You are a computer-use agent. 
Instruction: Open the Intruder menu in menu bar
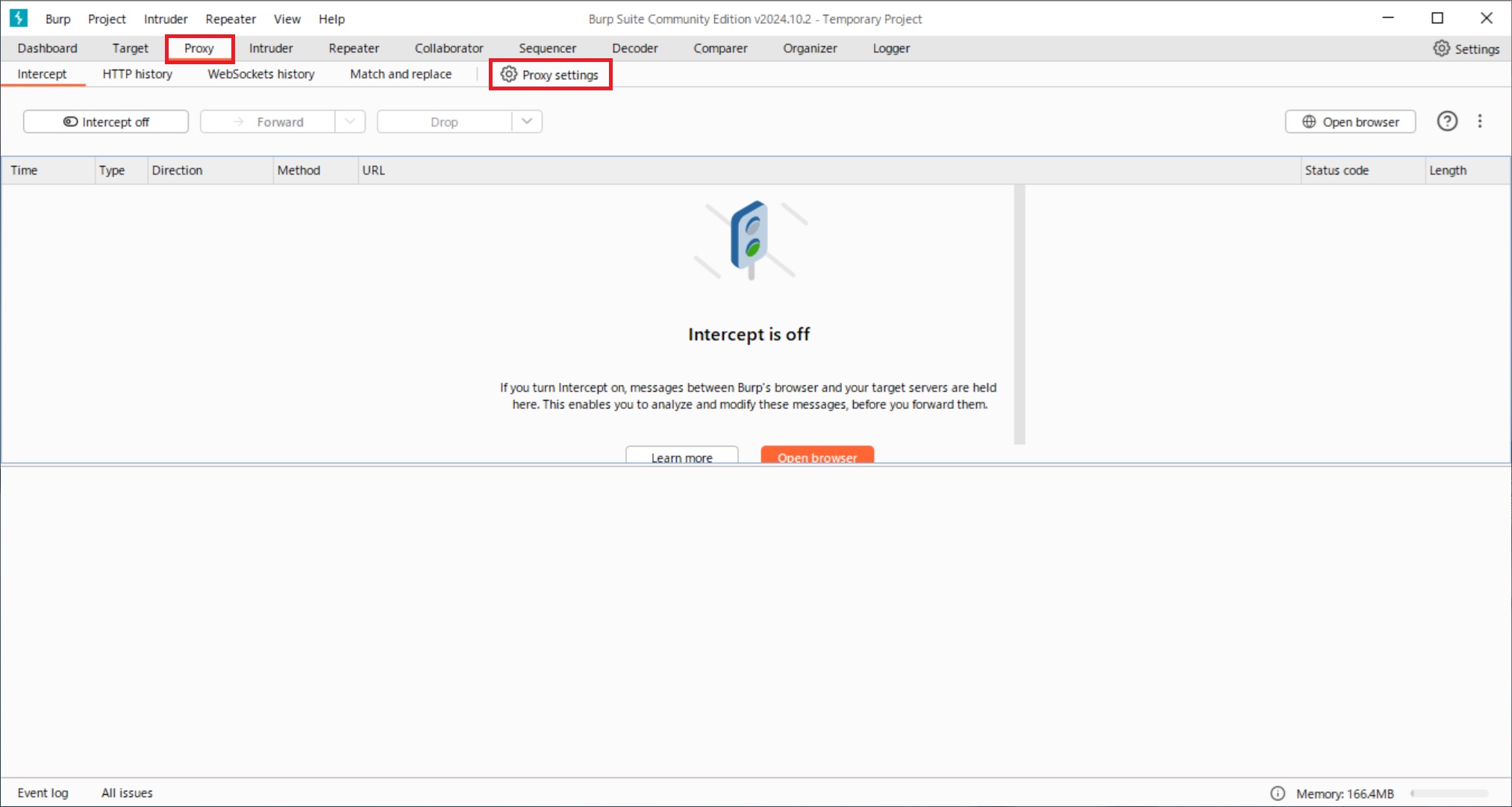click(166, 19)
